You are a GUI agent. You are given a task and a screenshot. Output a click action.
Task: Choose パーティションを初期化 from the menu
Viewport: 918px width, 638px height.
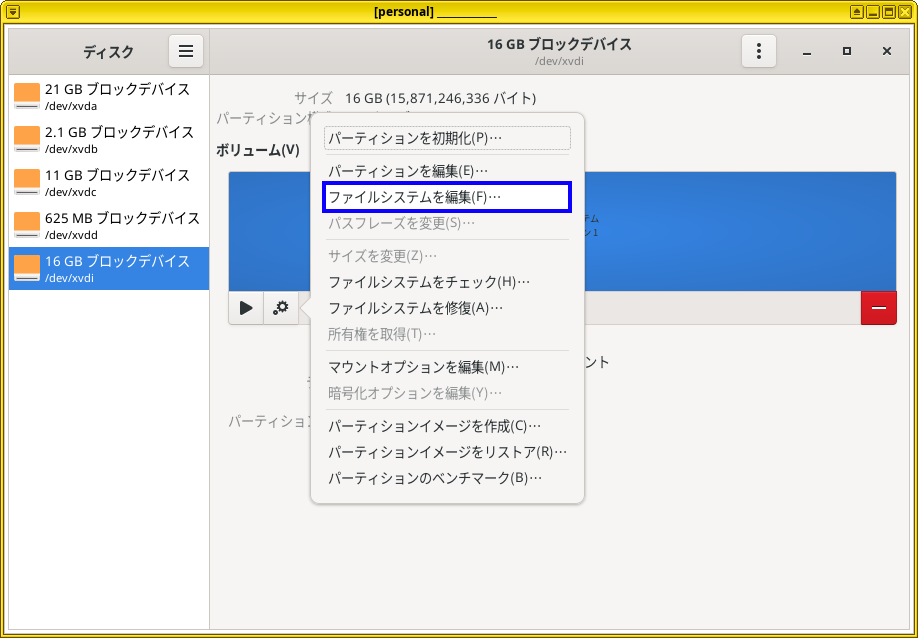coord(444,137)
